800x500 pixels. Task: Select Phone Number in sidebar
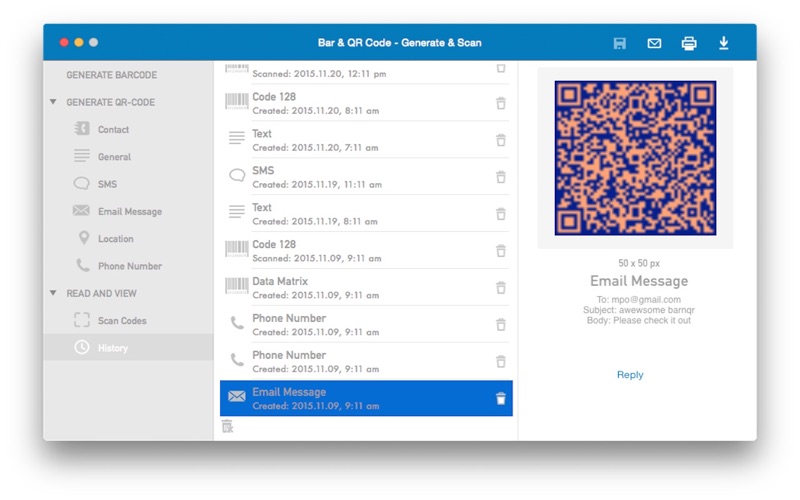pos(129,266)
